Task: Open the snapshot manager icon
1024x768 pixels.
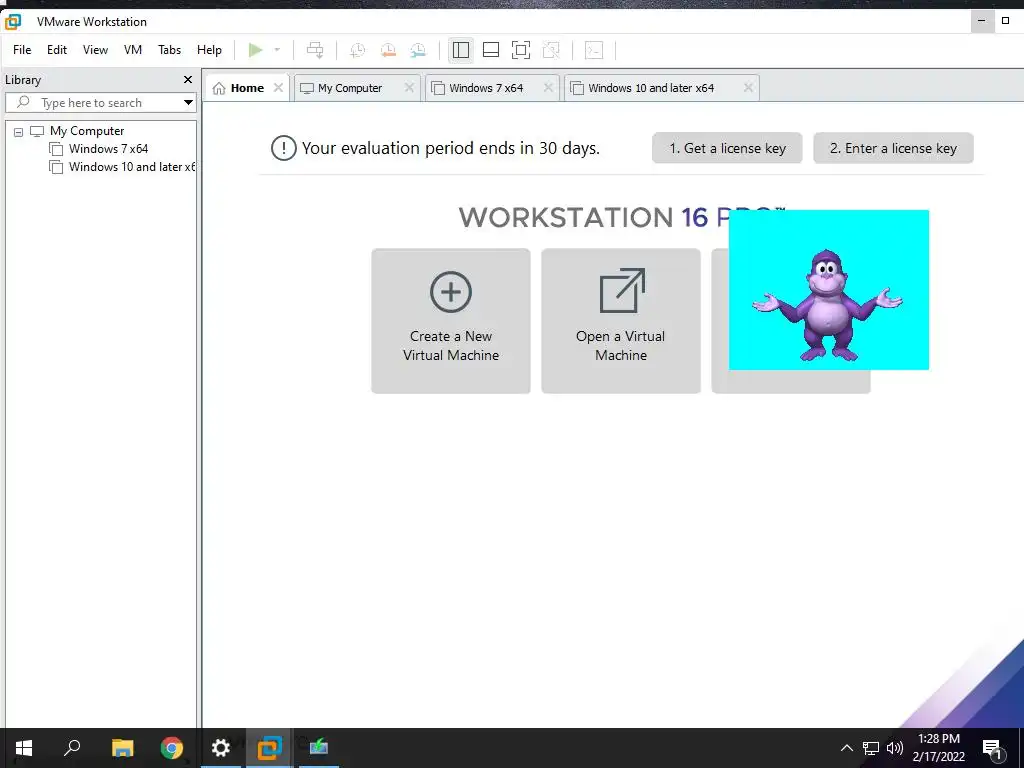Action: coord(418,50)
